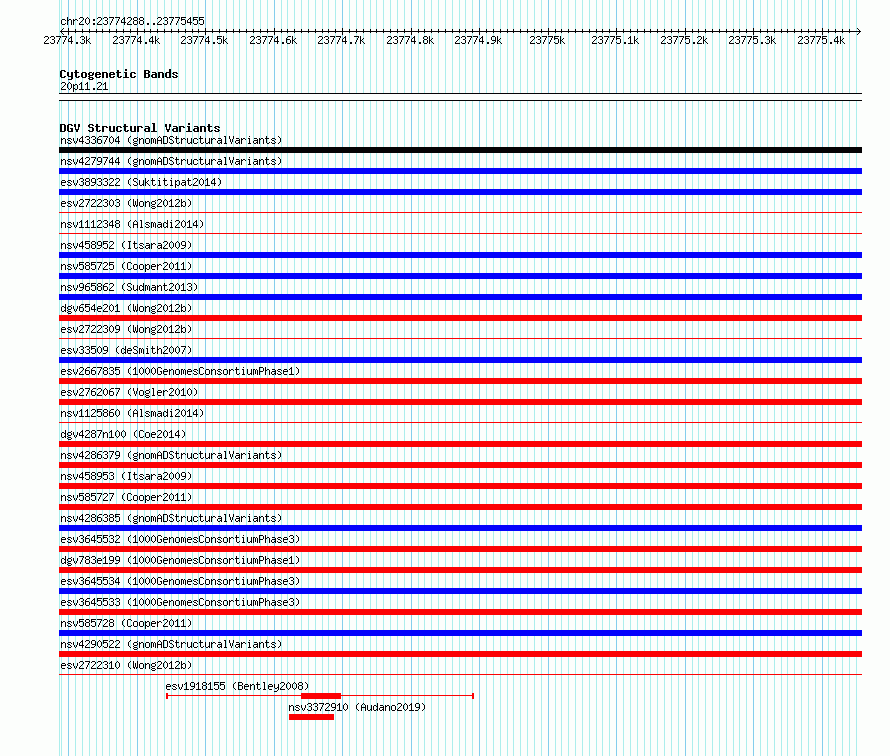Select esv2722310 (Wong2012b) variant
Viewport: 890px width, 756px height.
126,665
